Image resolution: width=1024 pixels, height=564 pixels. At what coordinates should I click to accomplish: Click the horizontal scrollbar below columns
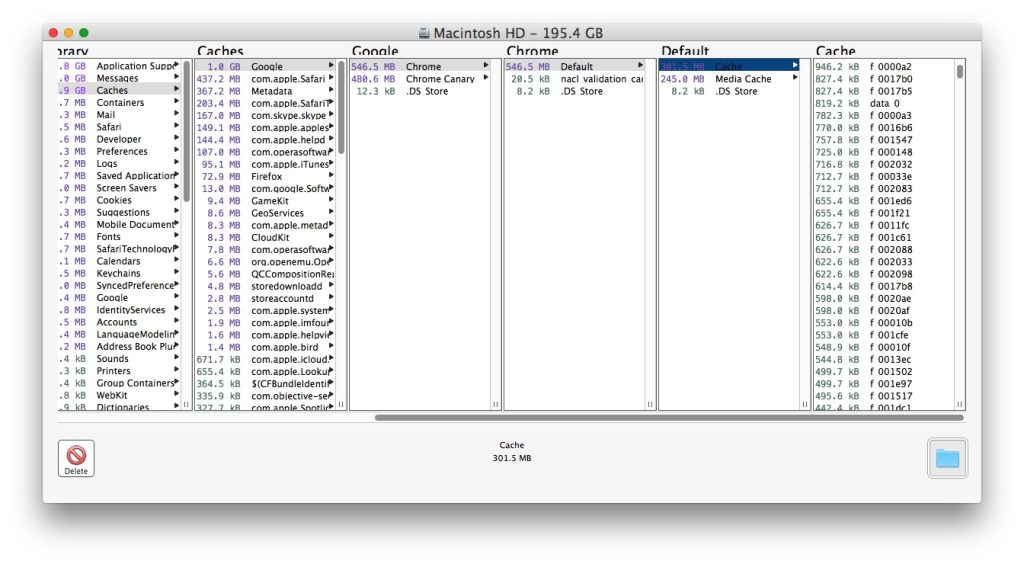pyautogui.click(x=669, y=418)
